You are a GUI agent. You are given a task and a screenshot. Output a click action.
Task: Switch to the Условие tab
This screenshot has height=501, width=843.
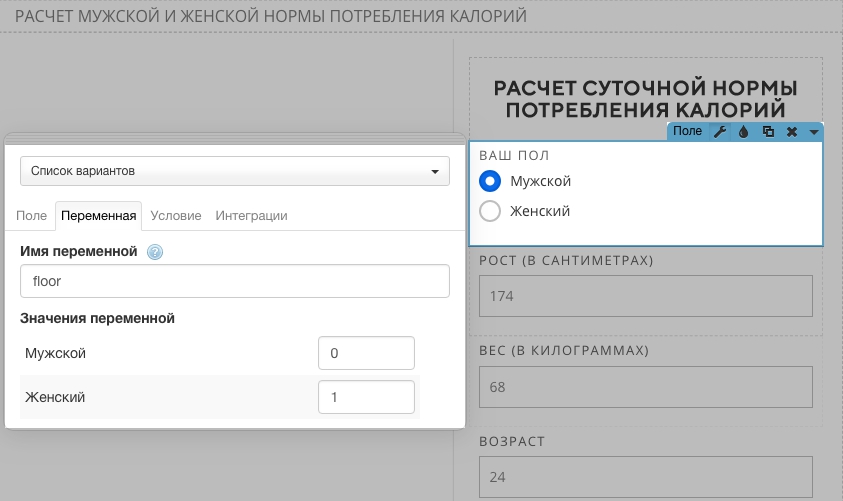coord(176,216)
